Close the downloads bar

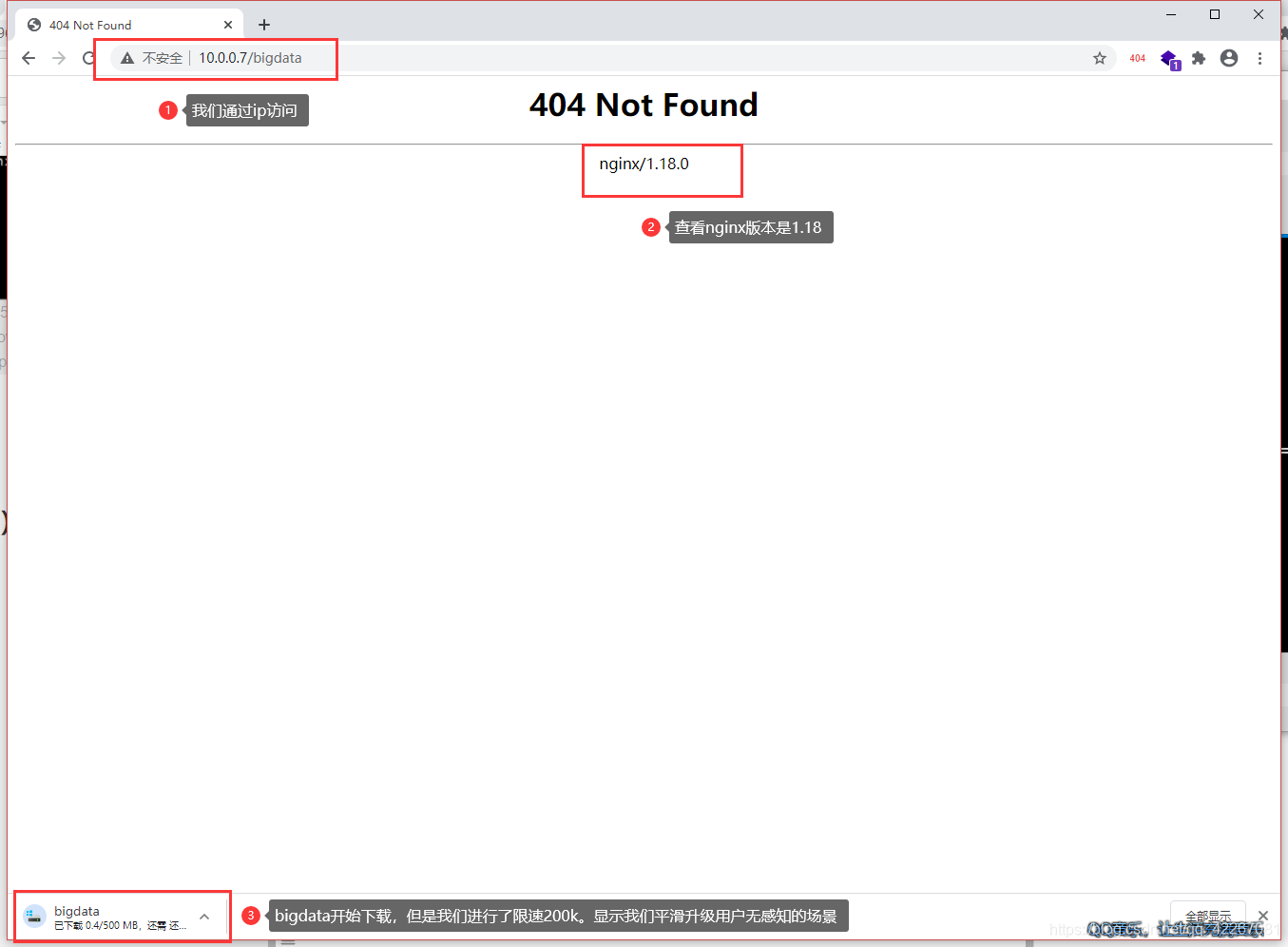pos(1263,916)
